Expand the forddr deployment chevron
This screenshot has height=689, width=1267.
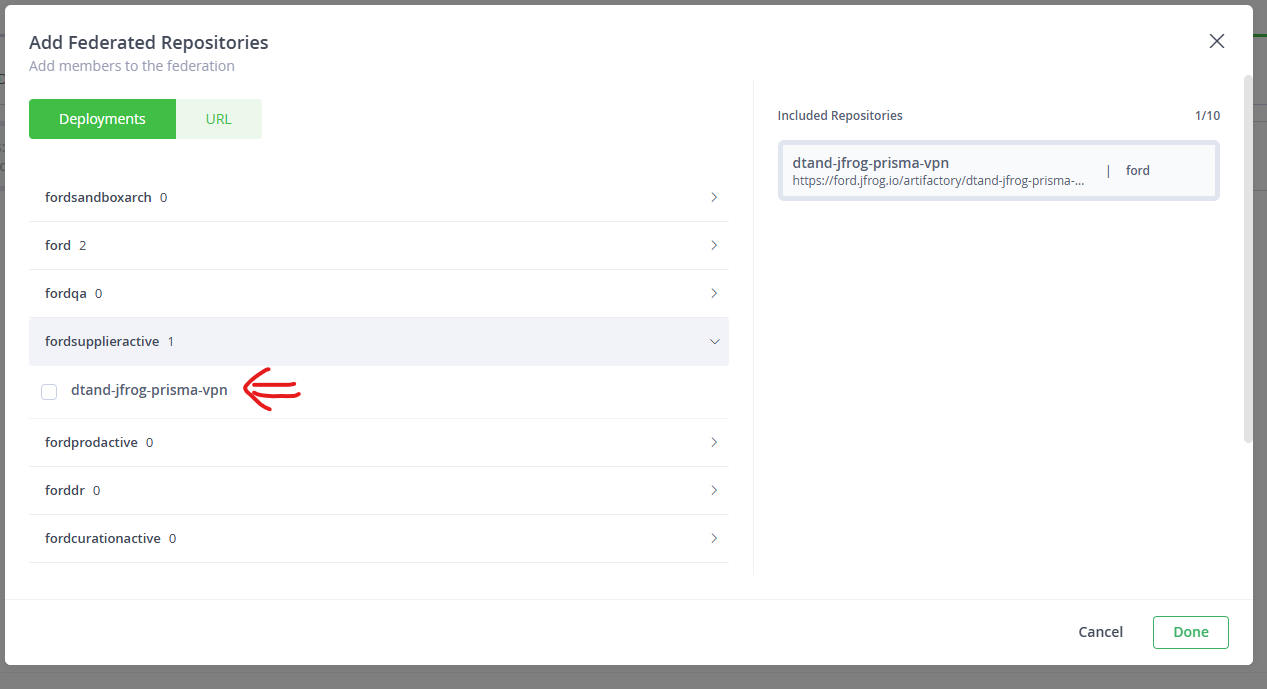coord(714,490)
